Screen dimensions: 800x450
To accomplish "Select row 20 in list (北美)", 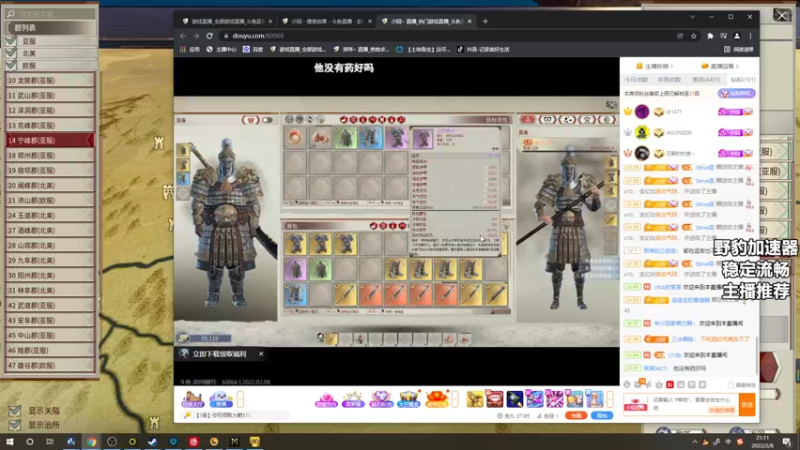I will pos(50,185).
